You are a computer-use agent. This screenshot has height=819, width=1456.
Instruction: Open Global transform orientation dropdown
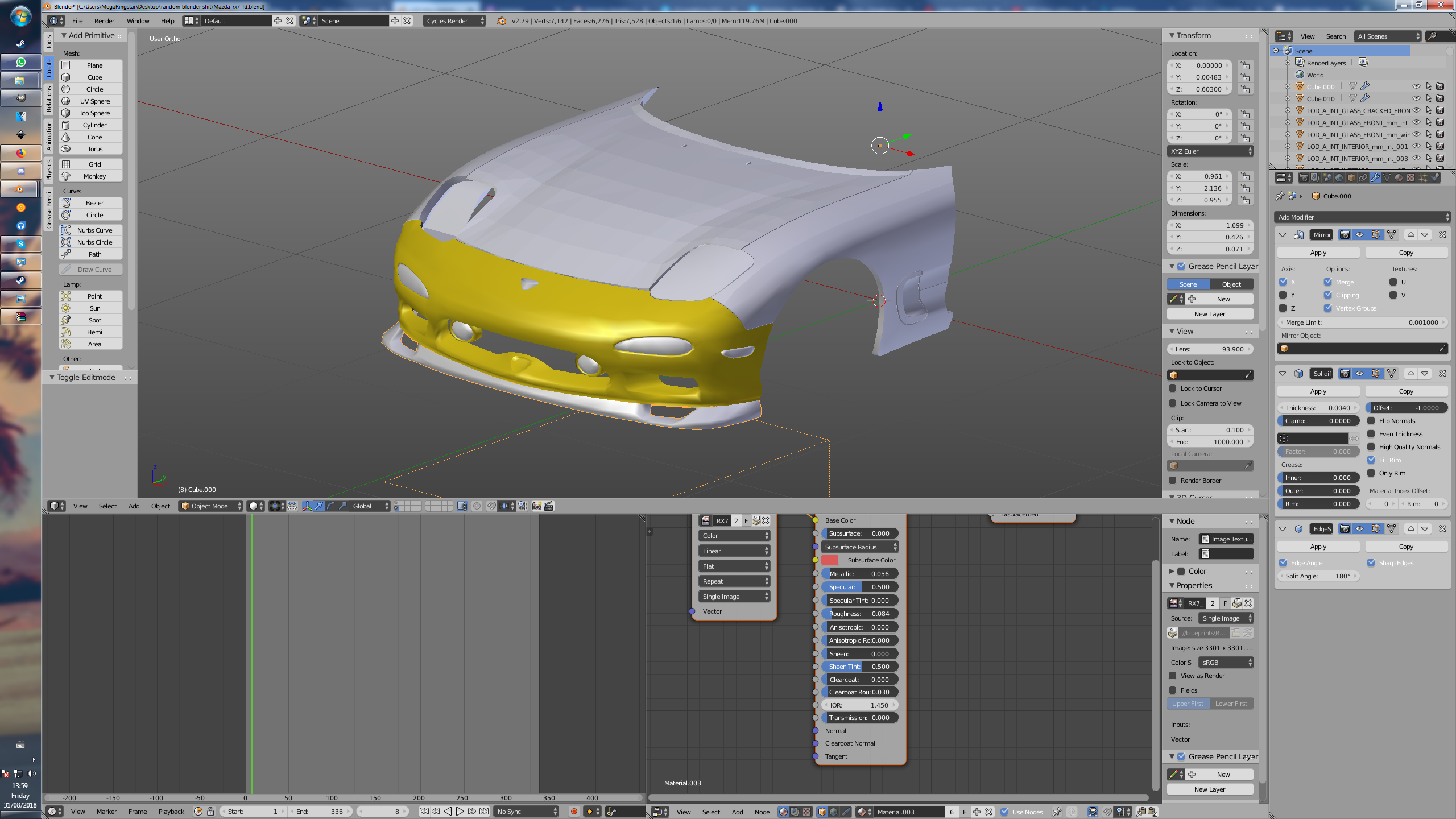pyautogui.click(x=370, y=506)
